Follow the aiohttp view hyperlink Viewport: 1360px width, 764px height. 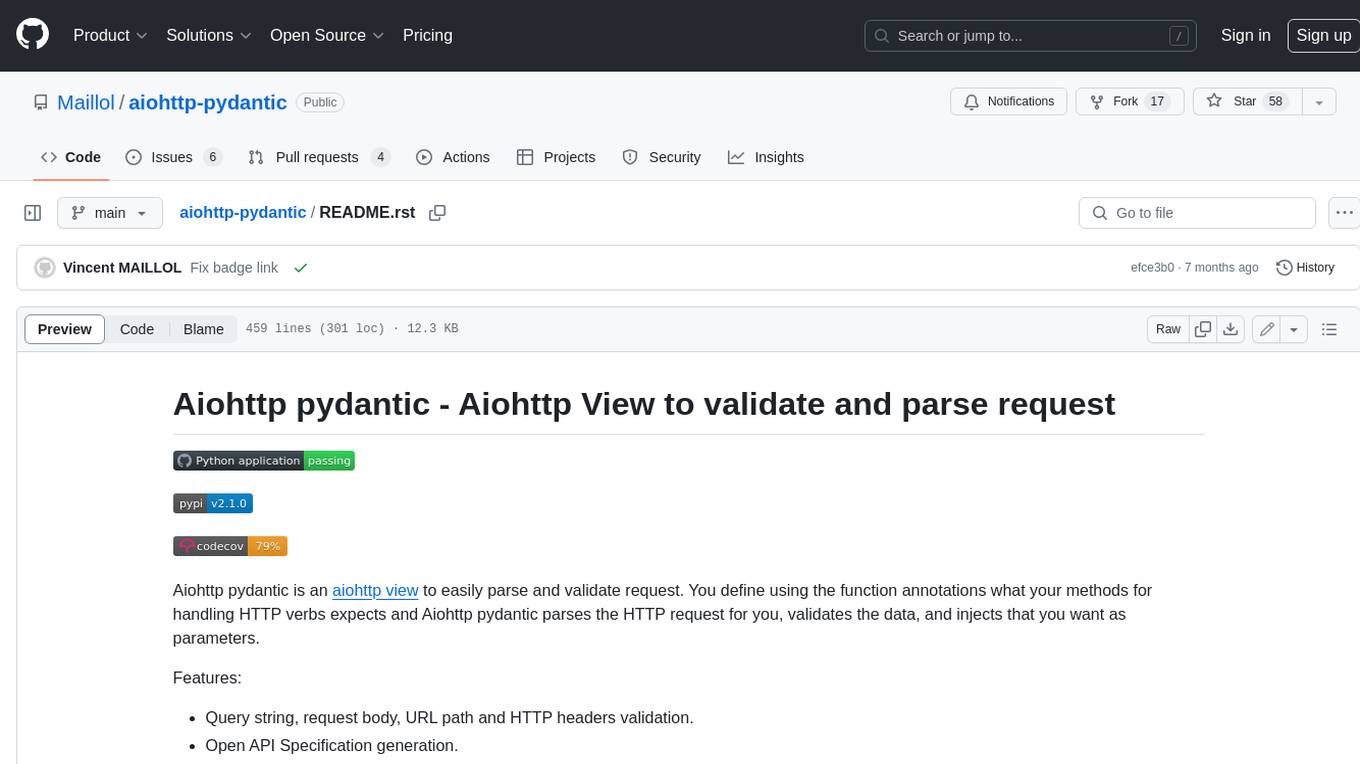pos(375,590)
